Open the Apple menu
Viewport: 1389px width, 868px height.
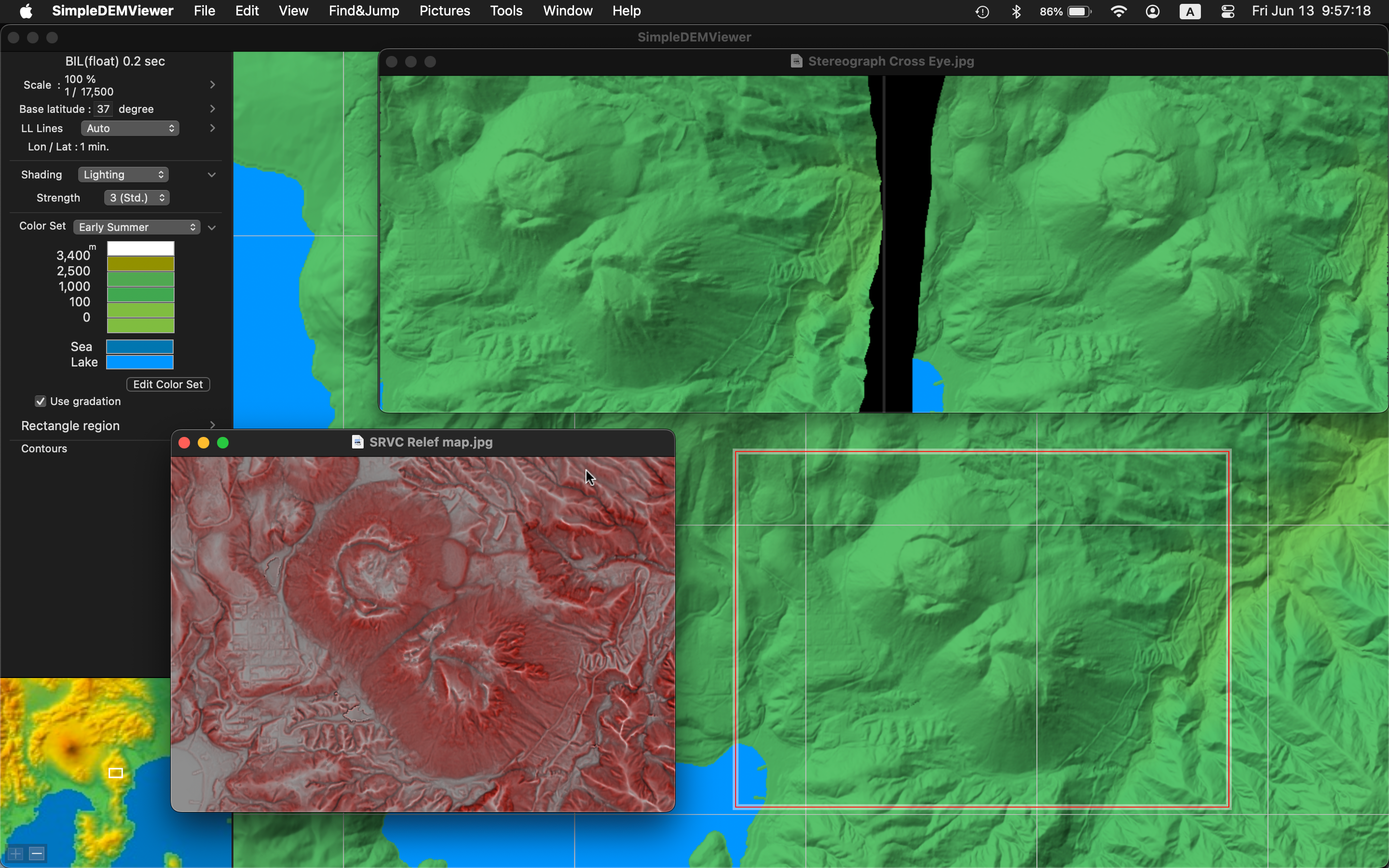pyautogui.click(x=26, y=11)
